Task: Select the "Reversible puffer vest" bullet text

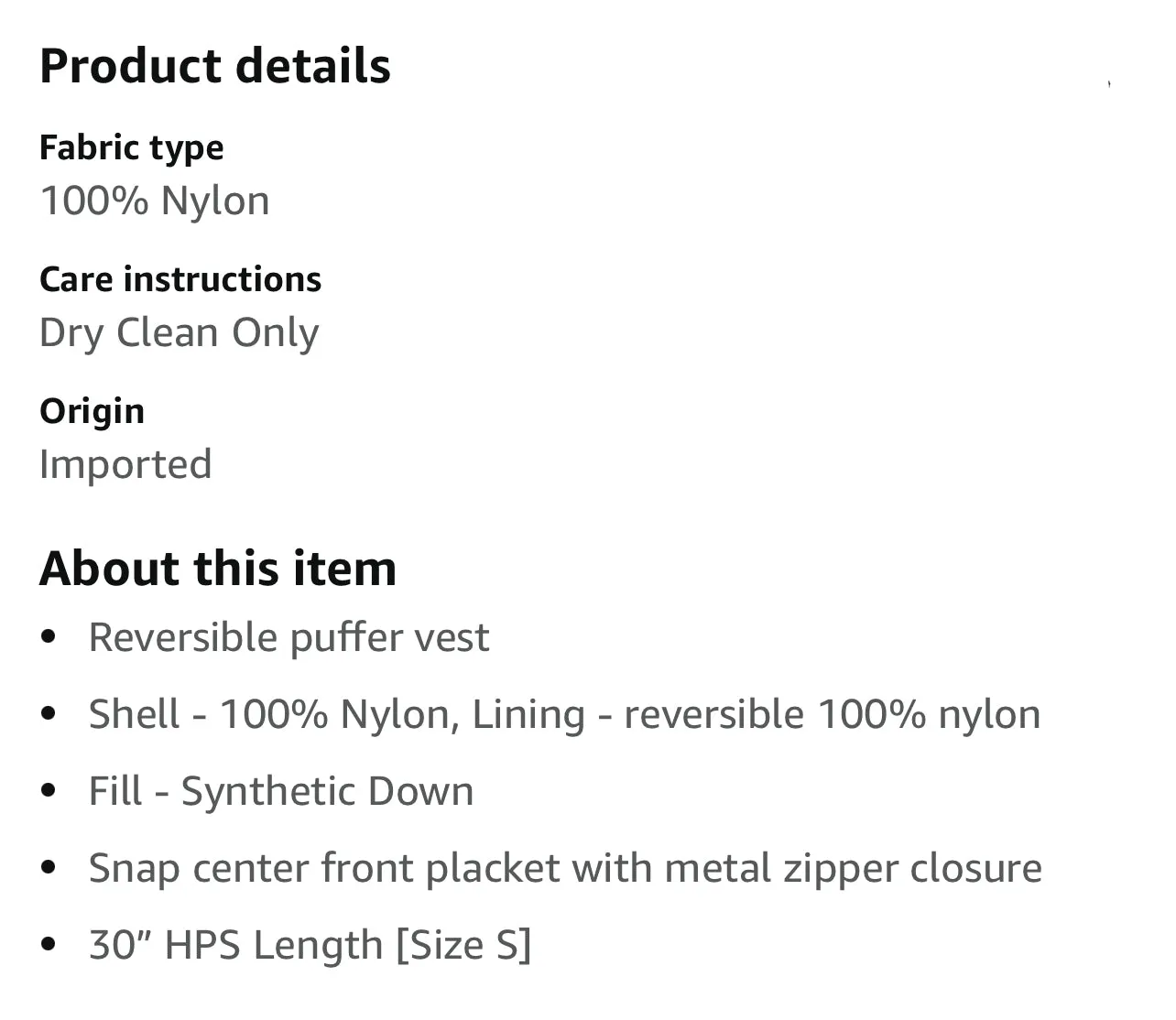Action: [289, 638]
